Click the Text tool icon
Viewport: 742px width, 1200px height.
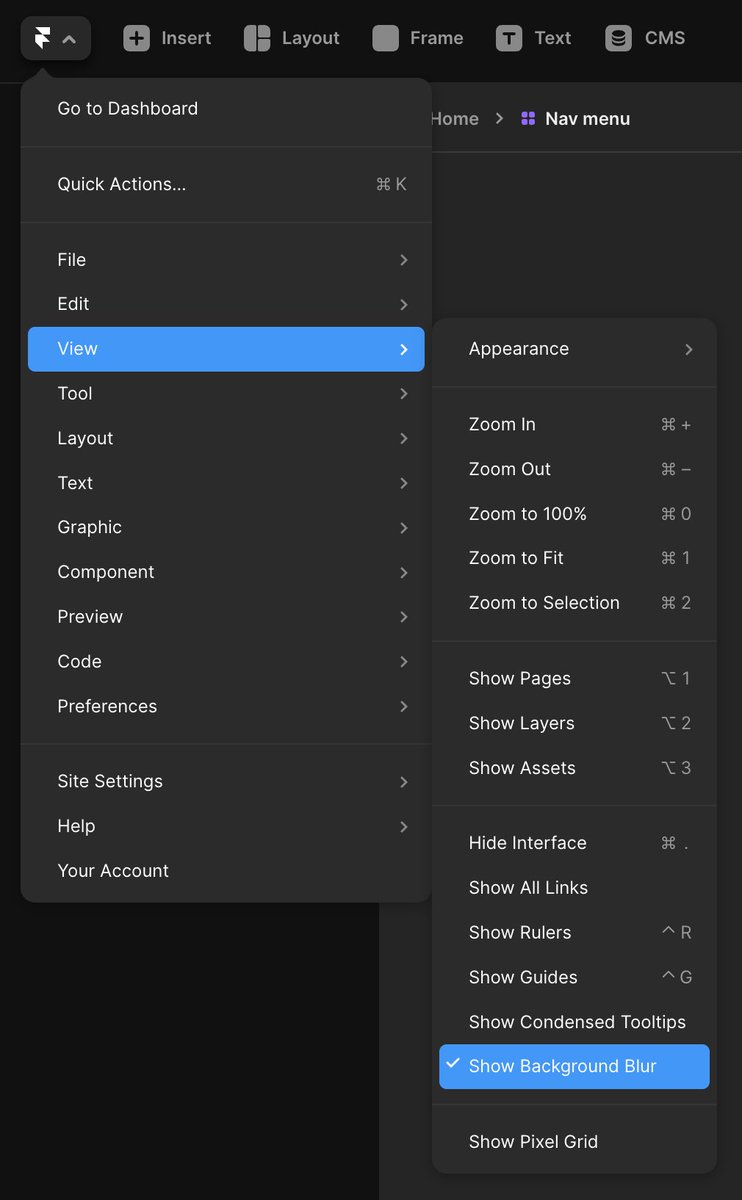(509, 38)
